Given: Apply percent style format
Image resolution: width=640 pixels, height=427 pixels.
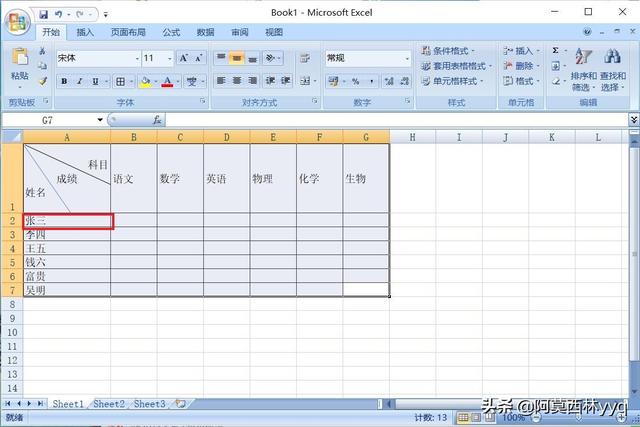Looking at the screenshot, I should coord(356,81).
